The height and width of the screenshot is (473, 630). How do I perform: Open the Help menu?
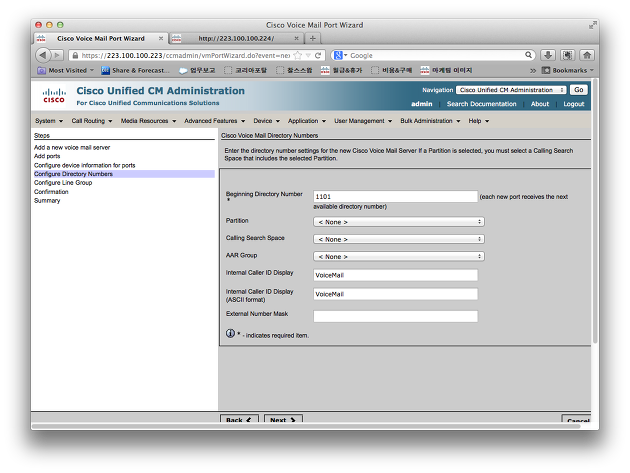tap(479, 121)
